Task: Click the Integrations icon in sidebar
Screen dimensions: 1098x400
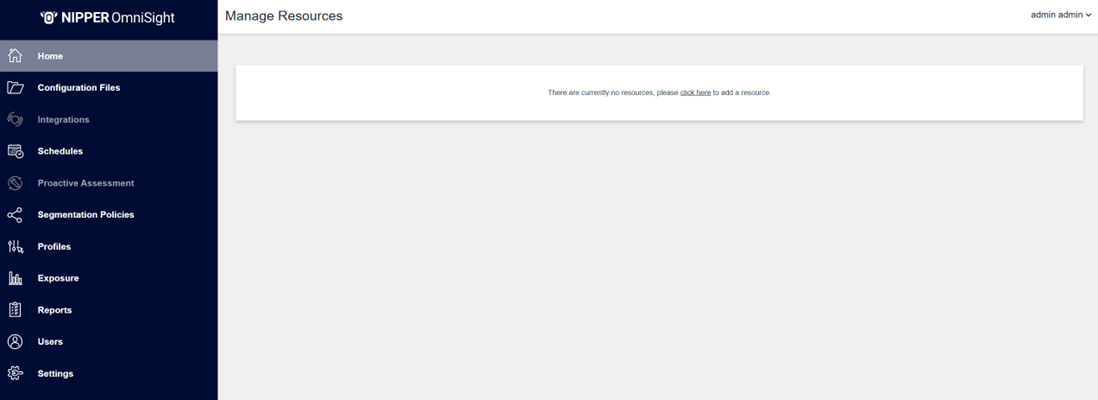Action: [15, 120]
